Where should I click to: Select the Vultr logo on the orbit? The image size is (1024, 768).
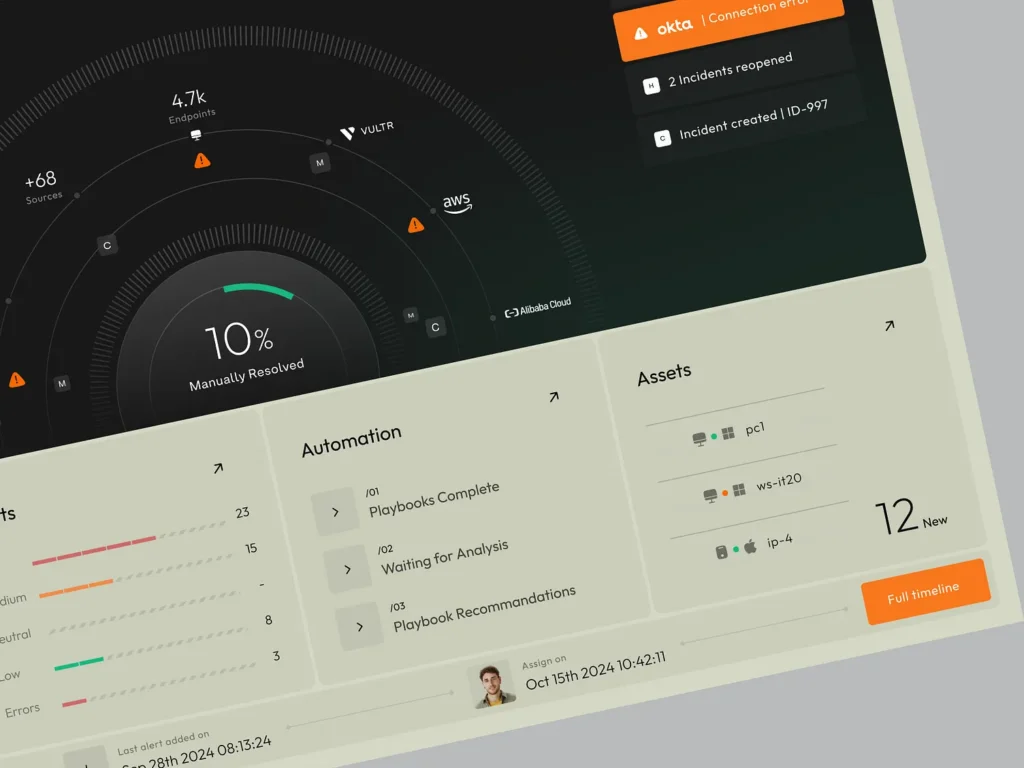click(x=367, y=129)
